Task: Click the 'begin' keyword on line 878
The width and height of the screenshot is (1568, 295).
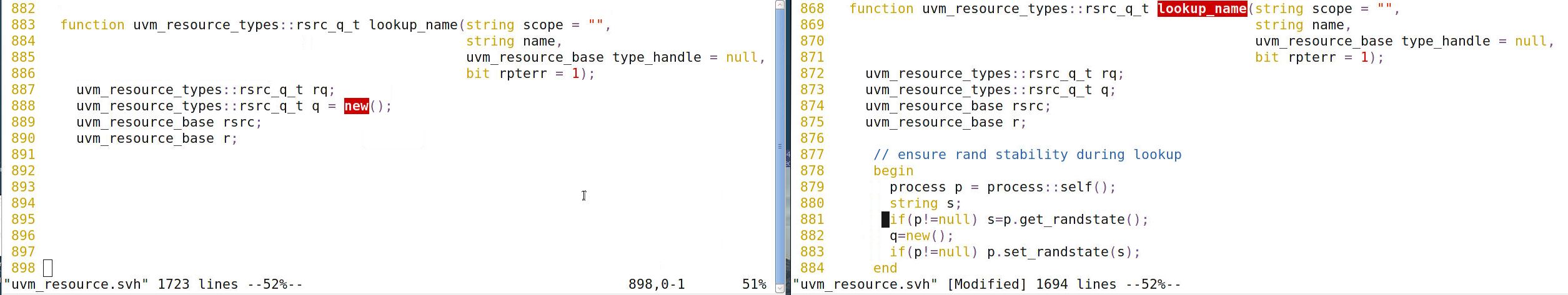Action: [893, 171]
